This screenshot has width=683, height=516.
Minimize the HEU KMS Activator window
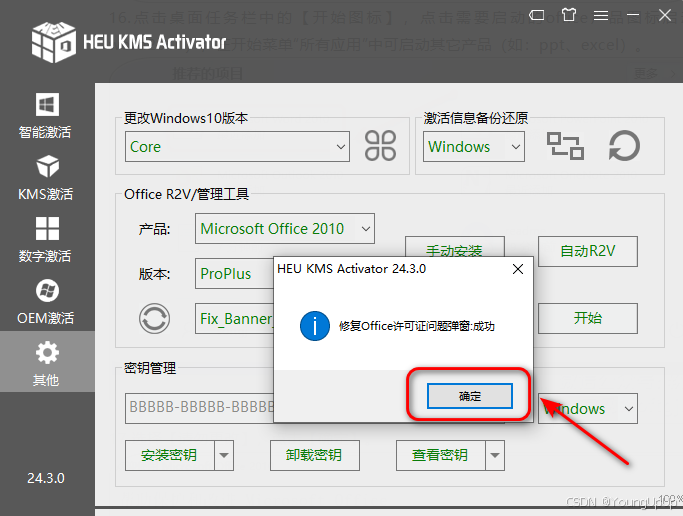click(x=633, y=16)
